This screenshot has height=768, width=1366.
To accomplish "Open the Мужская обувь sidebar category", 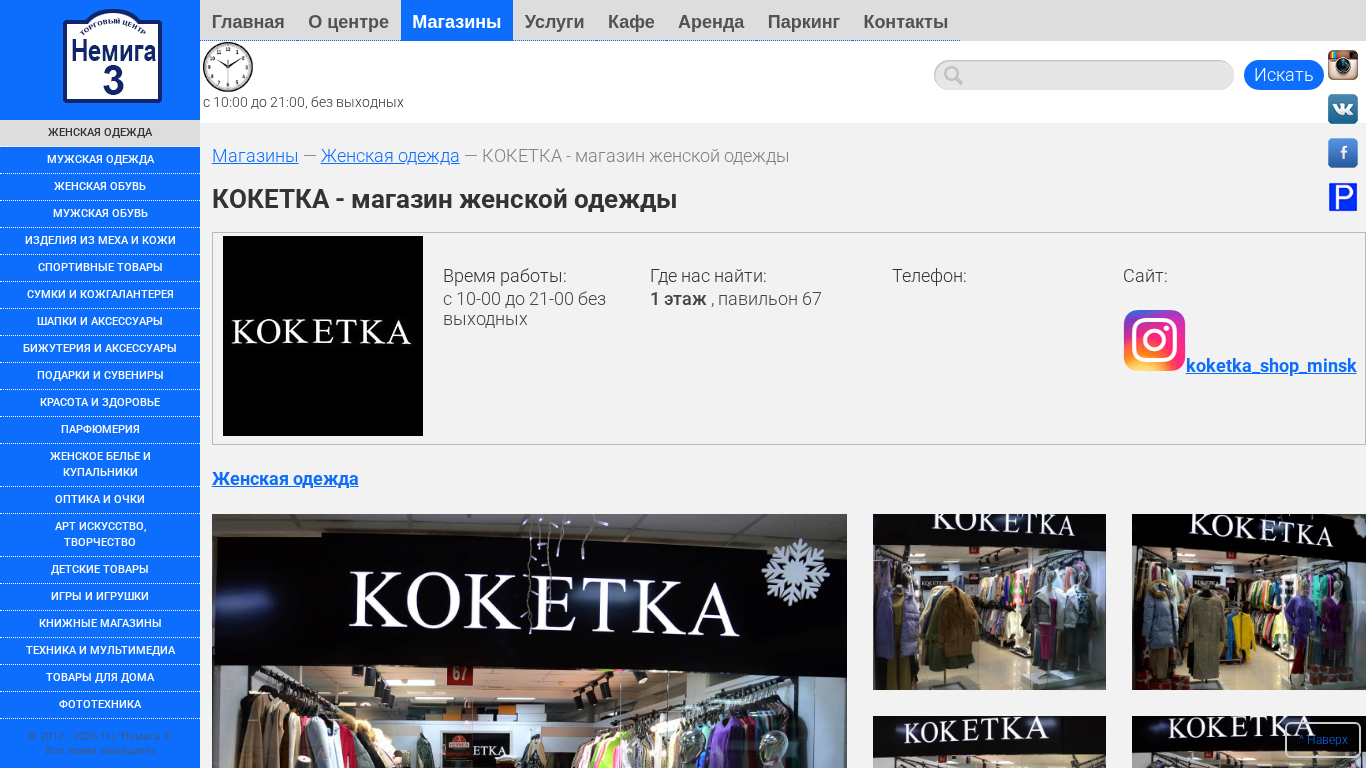I will click(x=100, y=214).
